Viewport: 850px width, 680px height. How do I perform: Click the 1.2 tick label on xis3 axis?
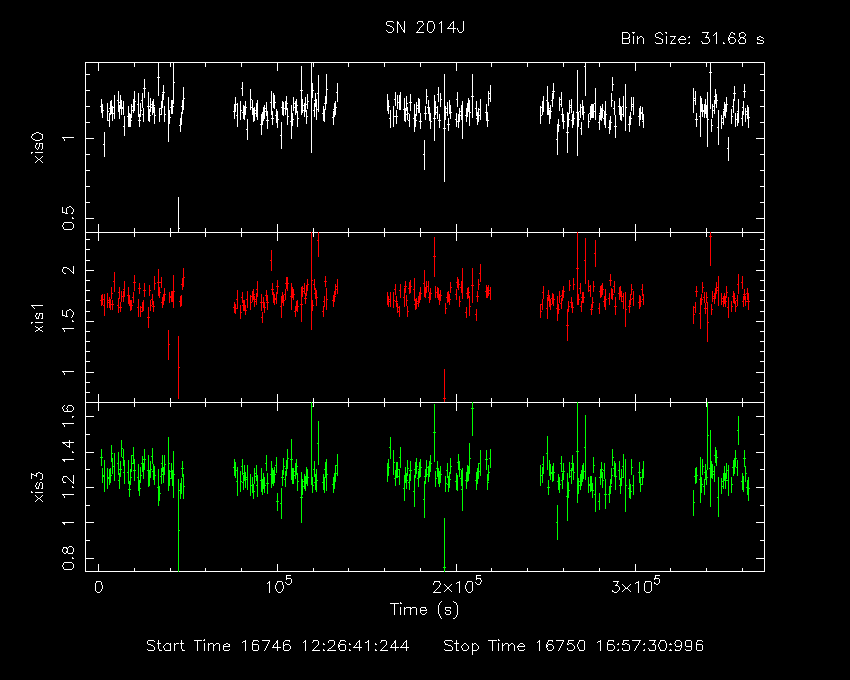[x=68, y=487]
